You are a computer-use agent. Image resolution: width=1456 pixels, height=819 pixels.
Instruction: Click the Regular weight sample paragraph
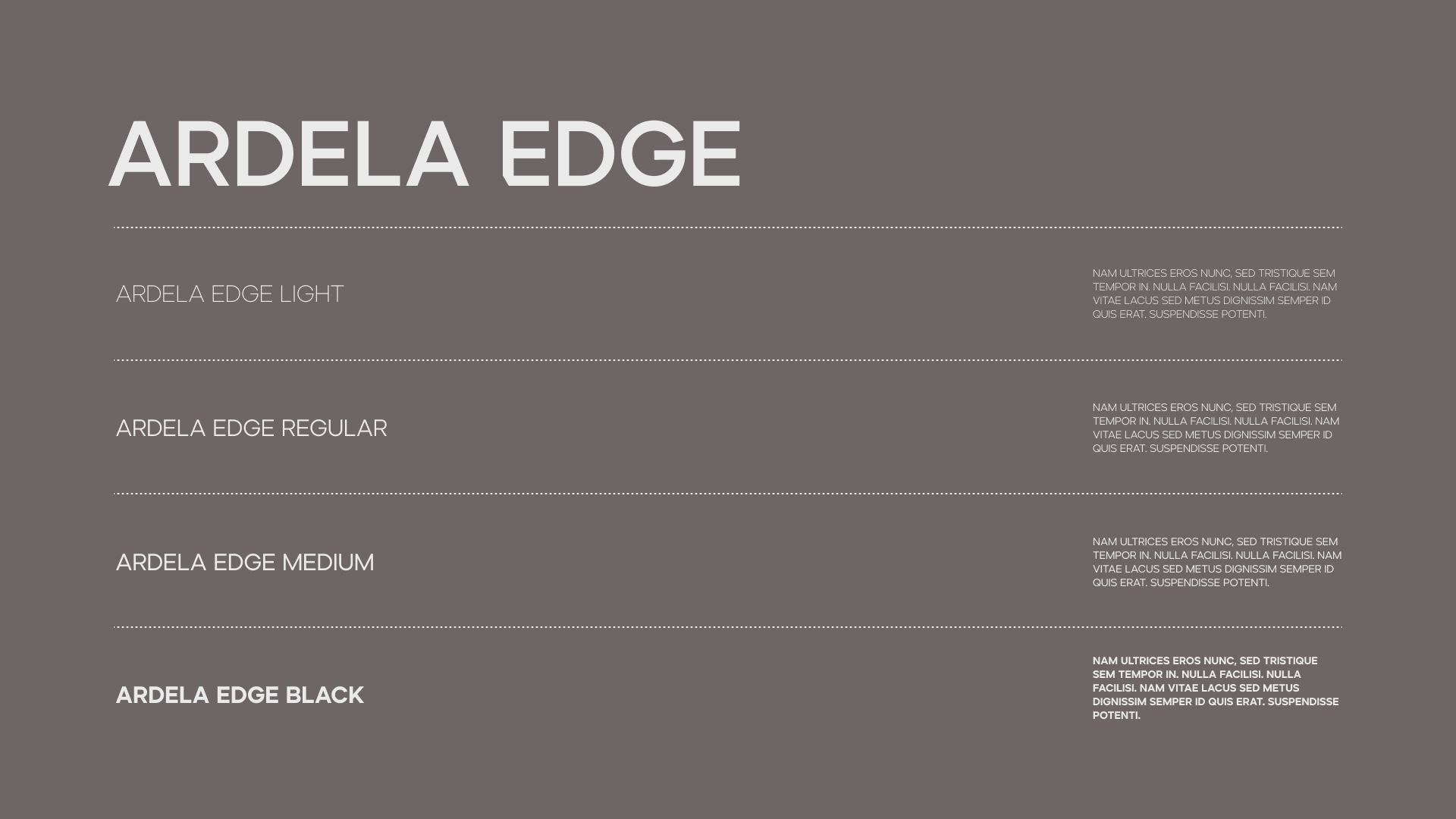(1216, 428)
